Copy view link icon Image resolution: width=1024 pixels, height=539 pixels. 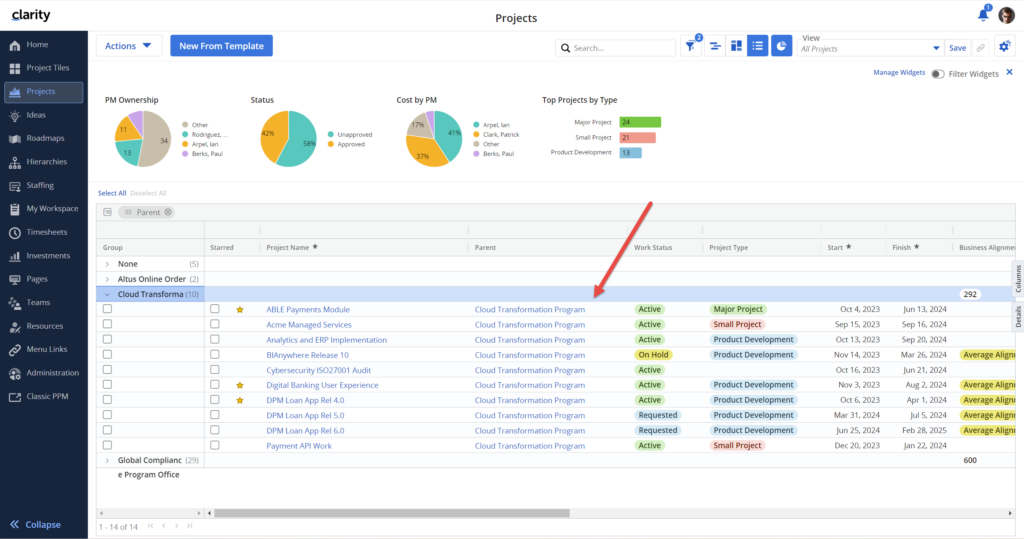(980, 48)
